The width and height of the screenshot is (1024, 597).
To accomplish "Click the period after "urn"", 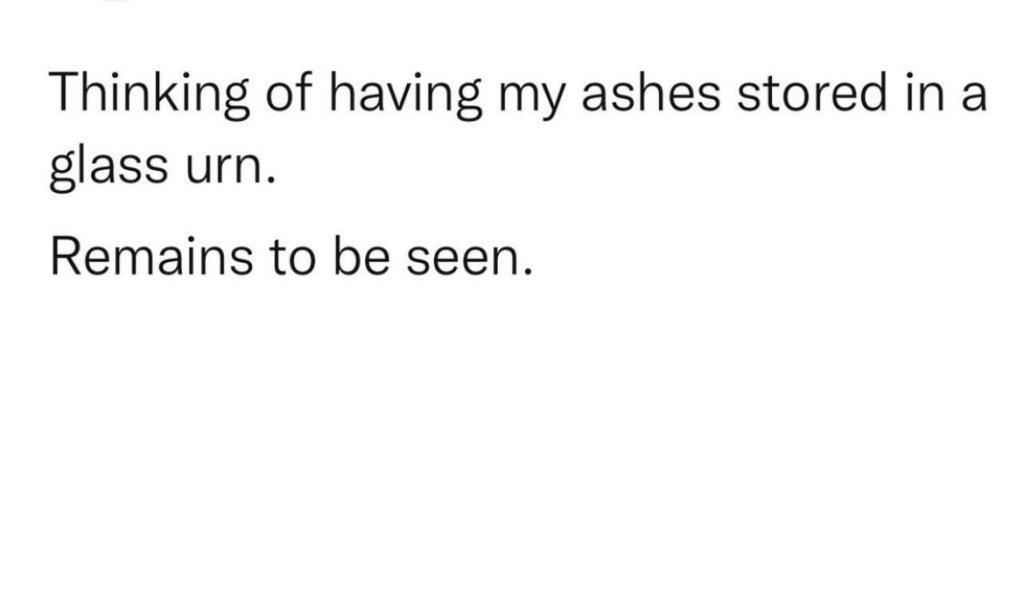I will [x=267, y=184].
